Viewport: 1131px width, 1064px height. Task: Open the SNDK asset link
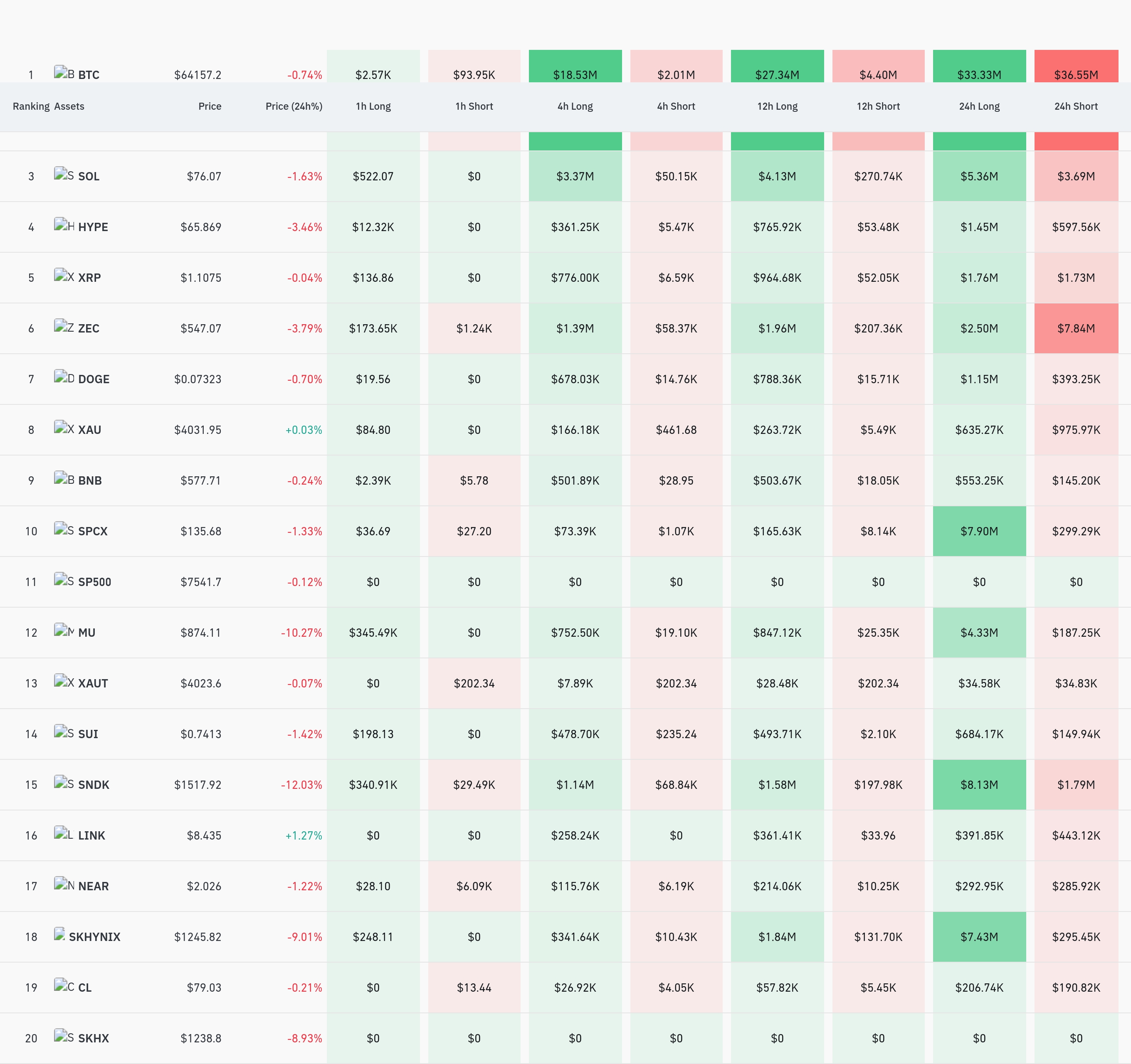pos(93,785)
